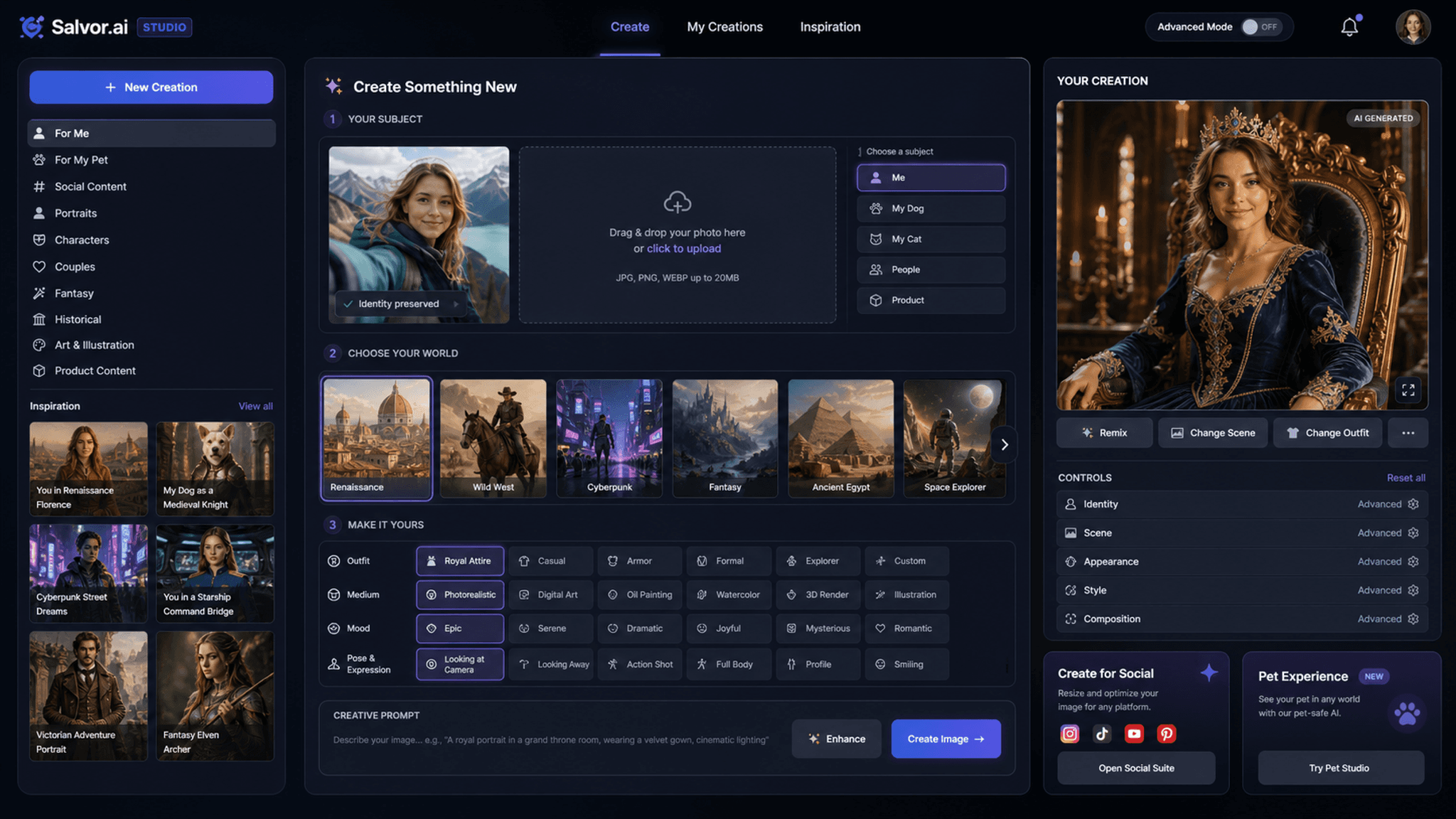Click Reset all controls link

1406,478
